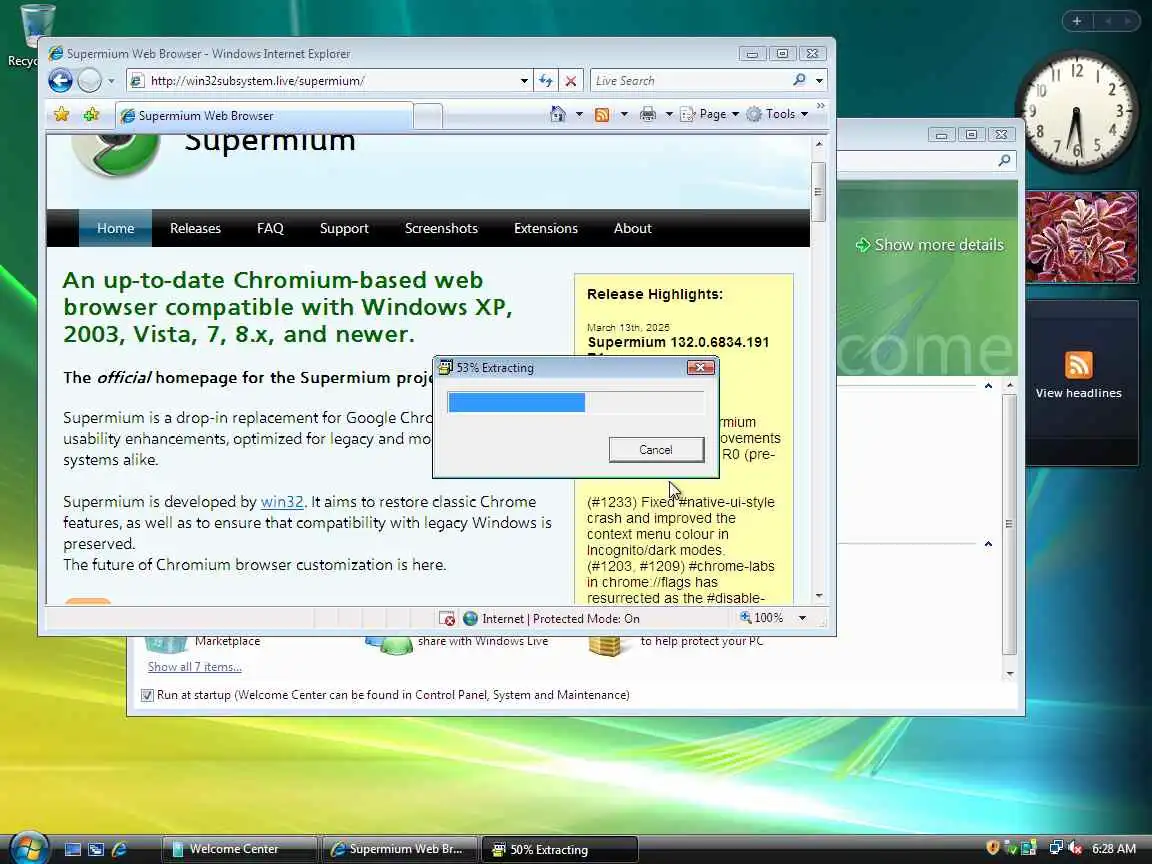Collapse the first Welcome Center section
The height and width of the screenshot is (864, 1152).
[x=988, y=386]
